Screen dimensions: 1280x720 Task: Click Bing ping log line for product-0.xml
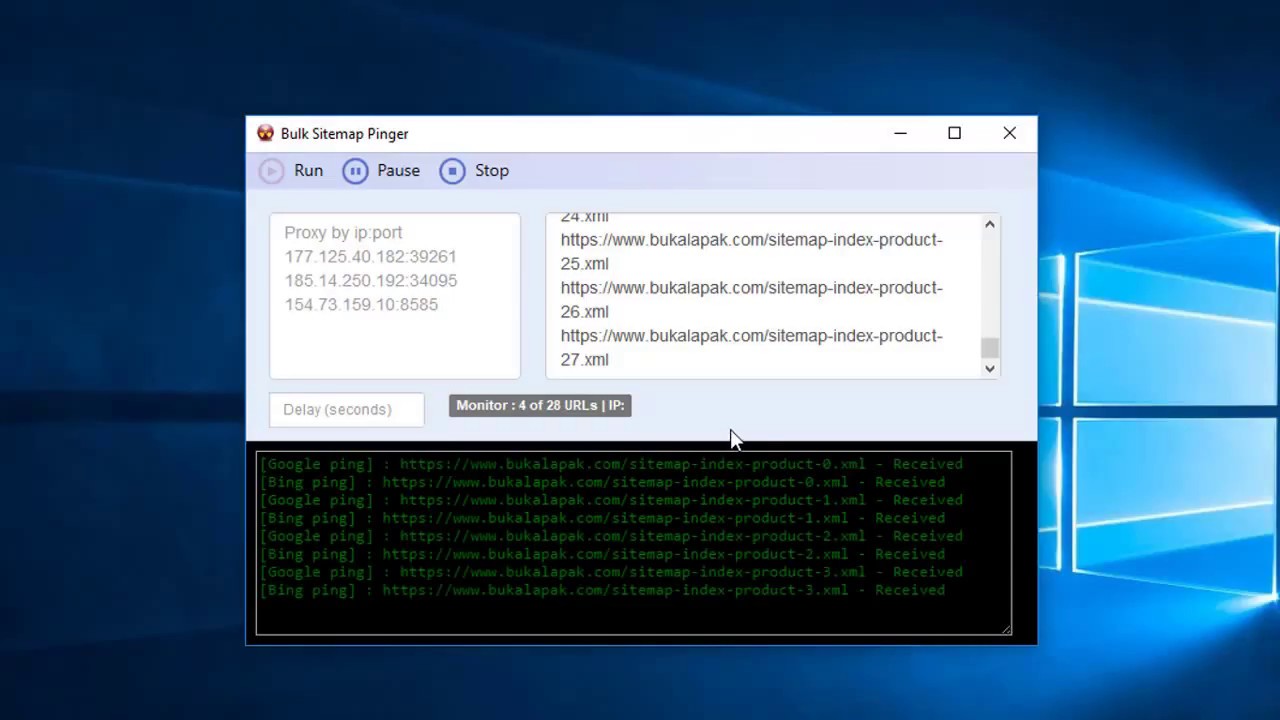point(602,482)
